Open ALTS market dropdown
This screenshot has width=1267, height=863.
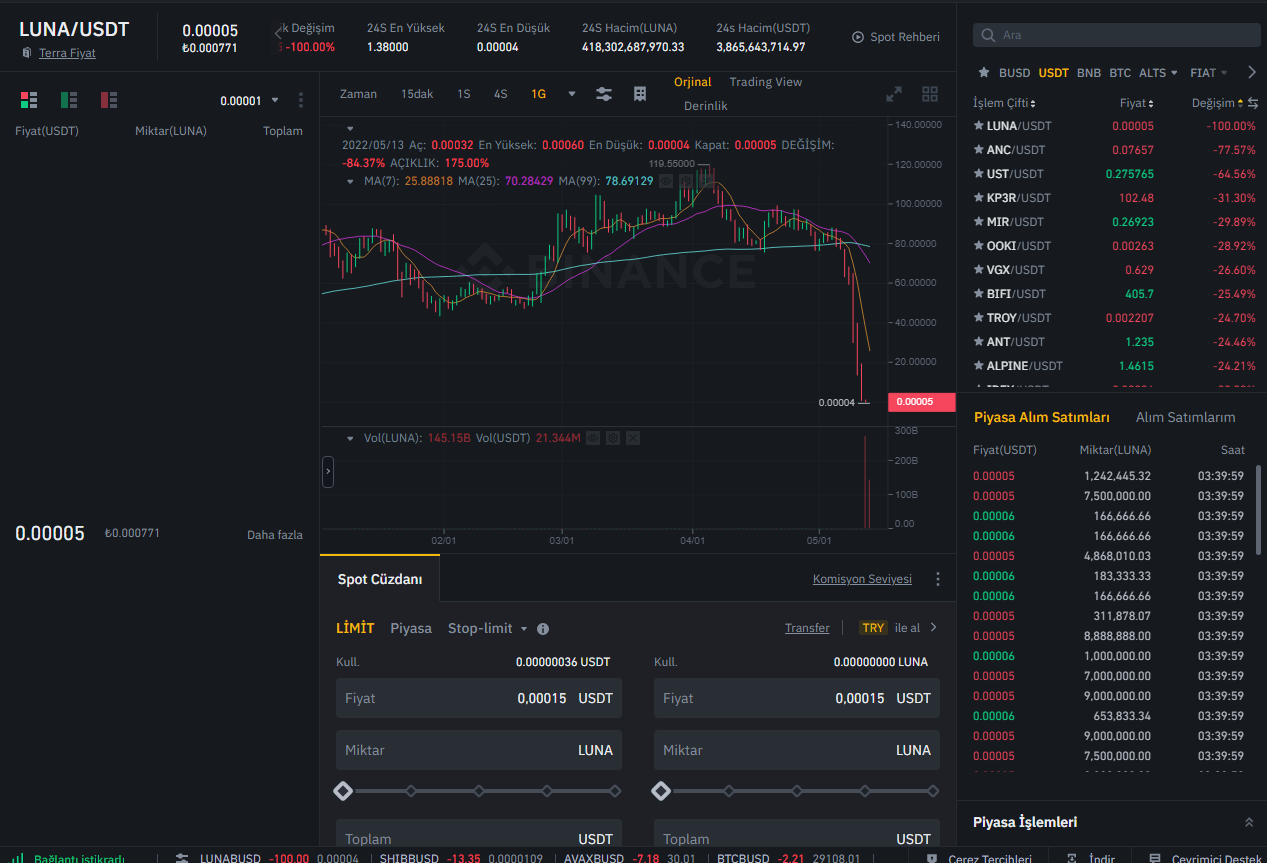1158,73
